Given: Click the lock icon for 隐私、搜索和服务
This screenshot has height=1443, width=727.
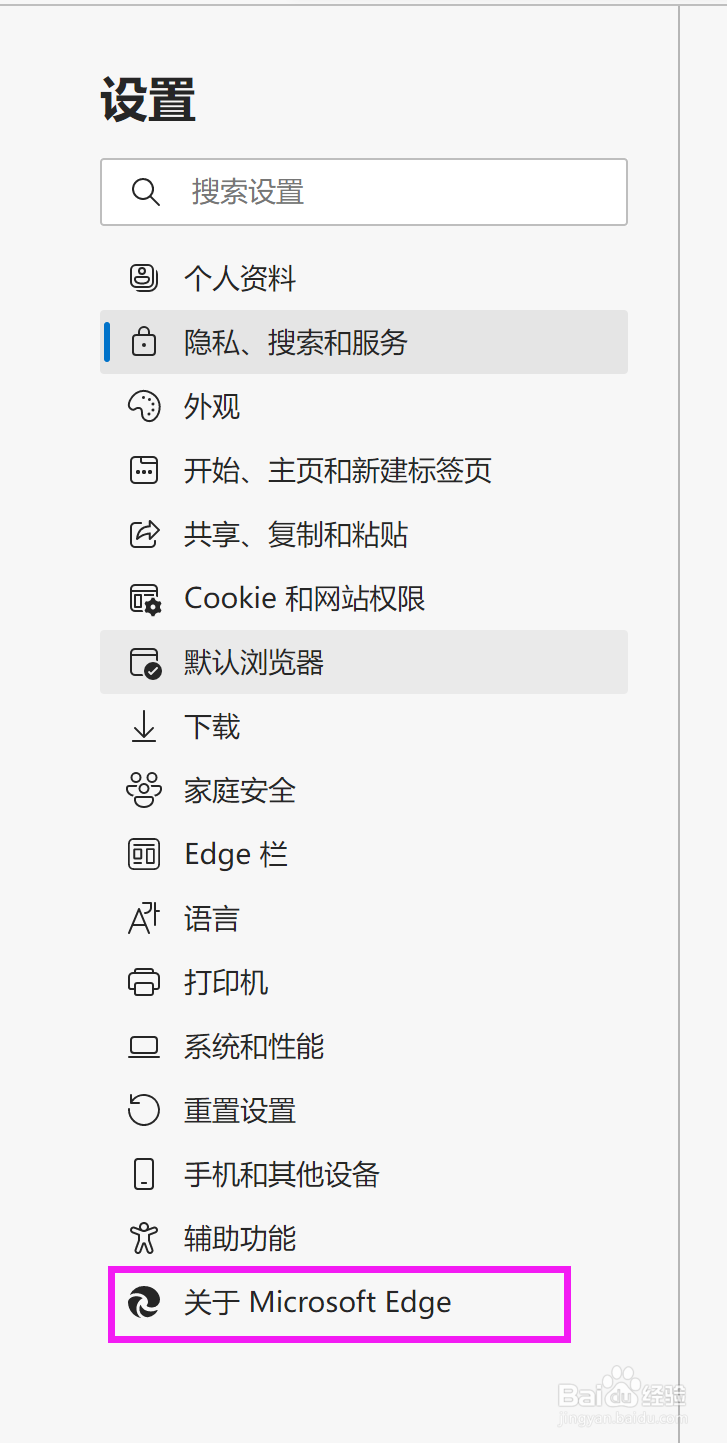Looking at the screenshot, I should pos(144,342).
